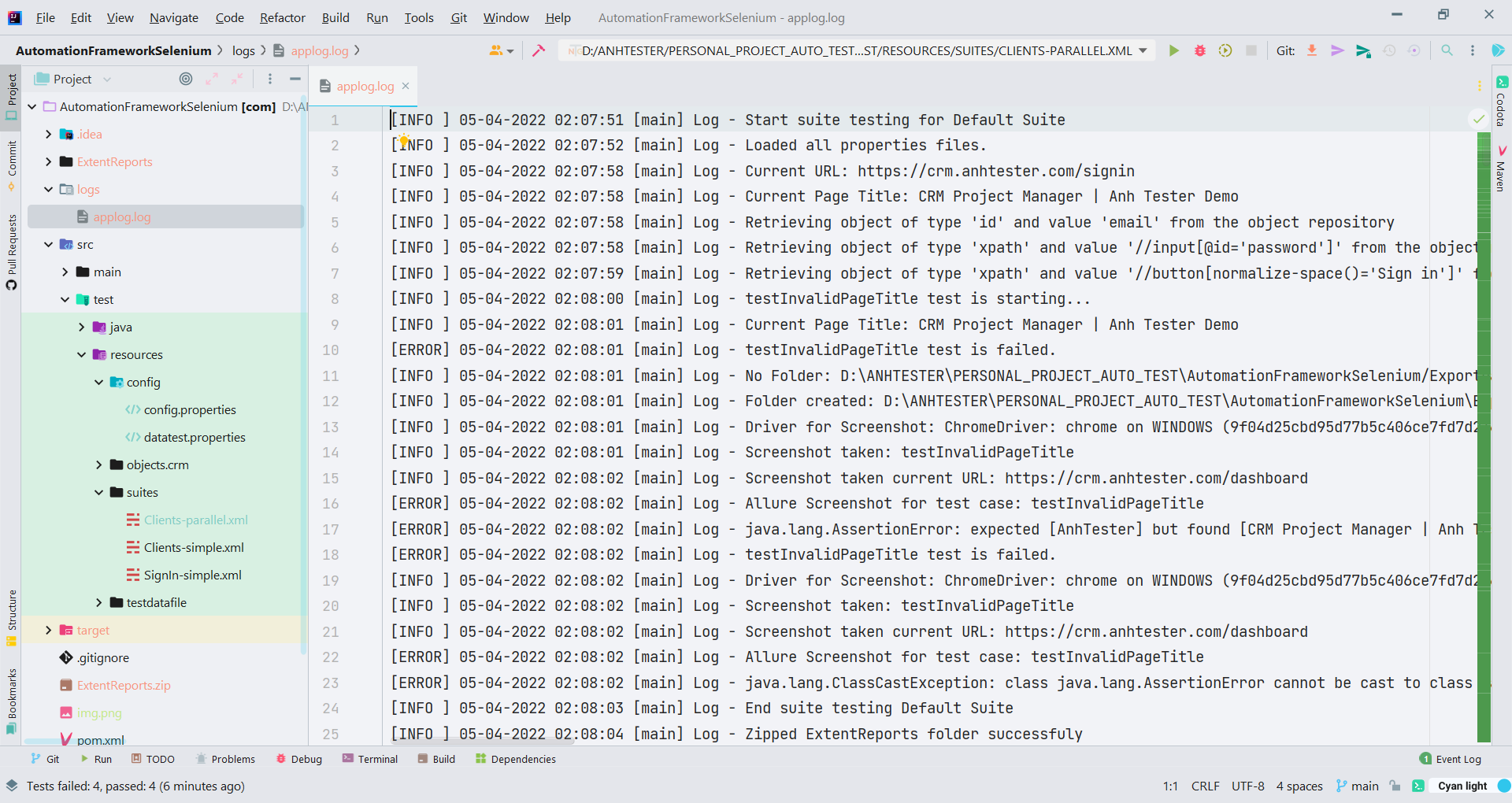Viewport: 1512px width, 803px height.
Task: Close the applog.log tab
Action: tap(406, 86)
